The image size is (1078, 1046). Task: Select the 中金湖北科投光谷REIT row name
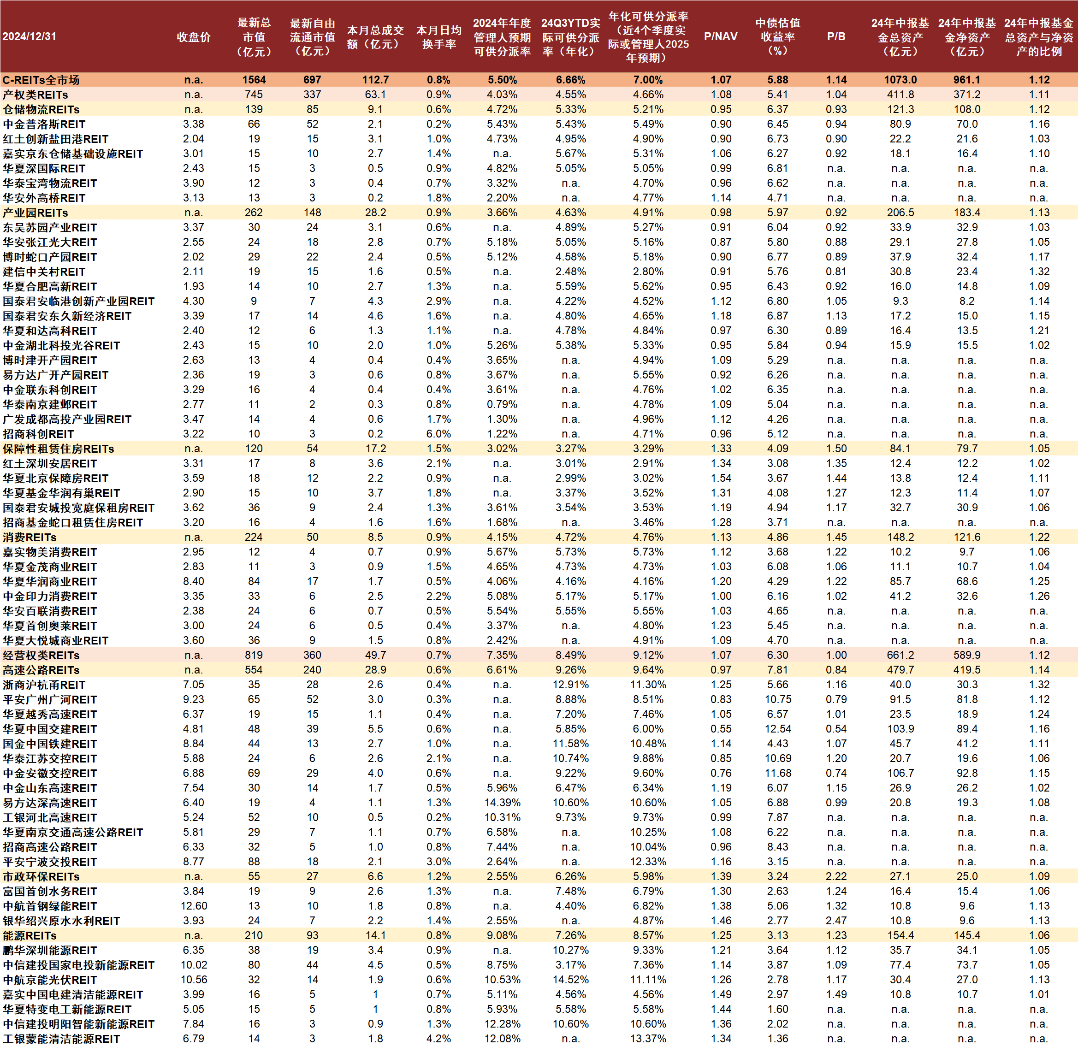coord(61,346)
